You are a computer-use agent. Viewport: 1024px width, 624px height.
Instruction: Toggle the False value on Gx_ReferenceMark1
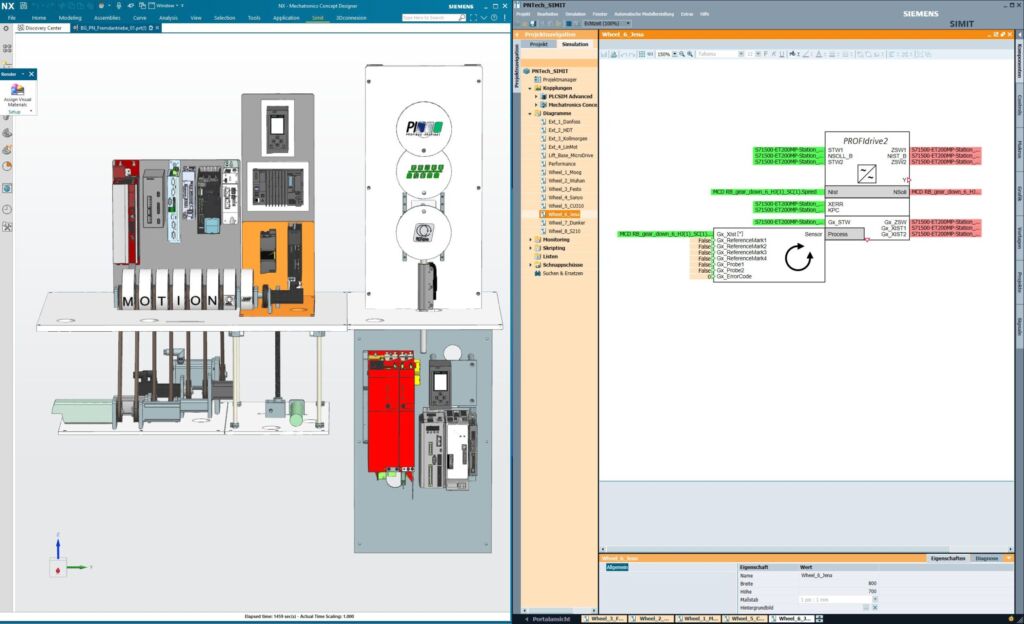point(702,240)
